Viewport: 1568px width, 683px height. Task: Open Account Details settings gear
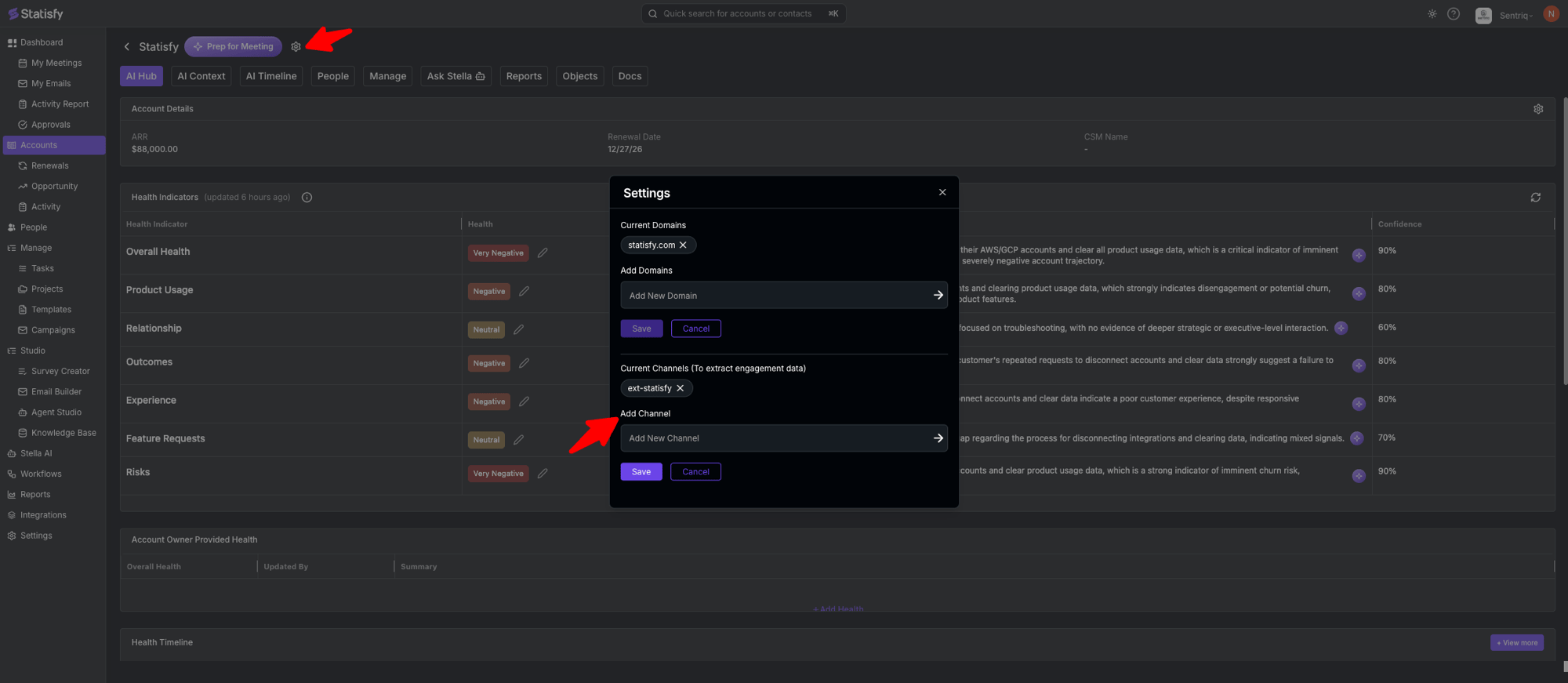[x=1538, y=109]
